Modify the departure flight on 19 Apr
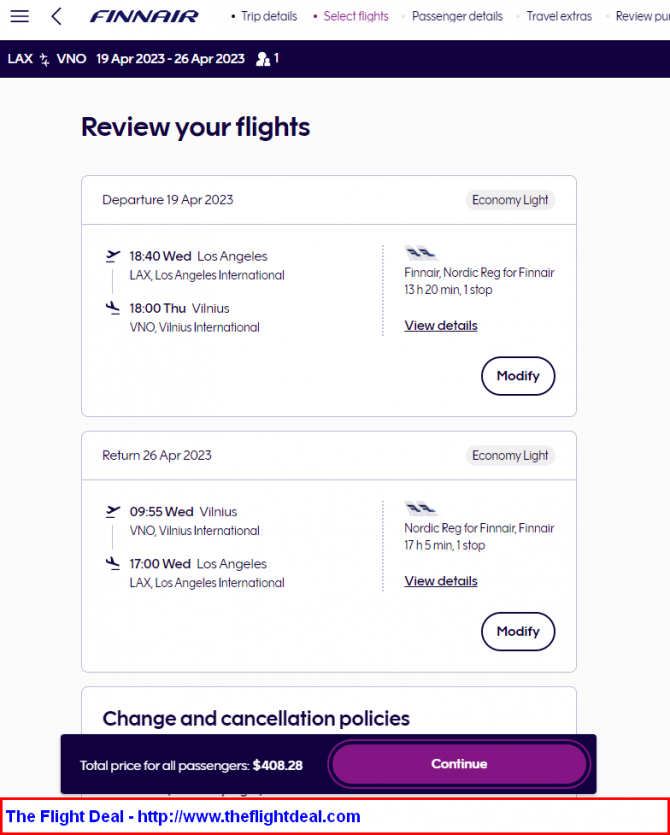The image size is (670, 835). coord(518,376)
